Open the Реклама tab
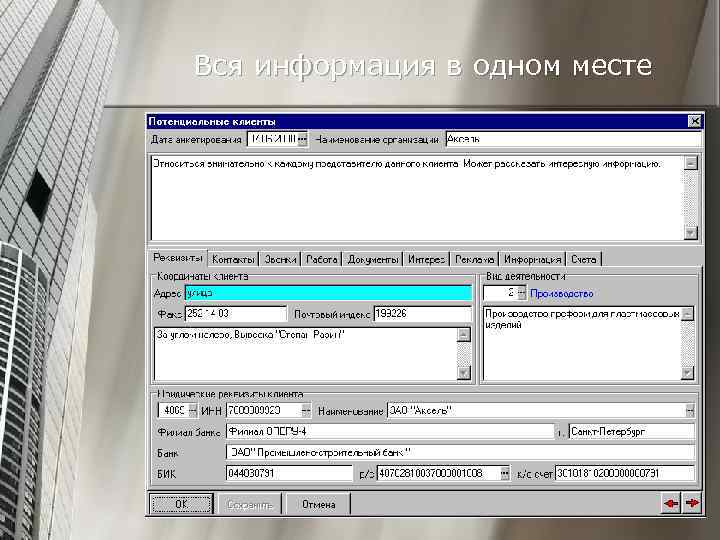This screenshot has height=540, width=720. [474, 259]
